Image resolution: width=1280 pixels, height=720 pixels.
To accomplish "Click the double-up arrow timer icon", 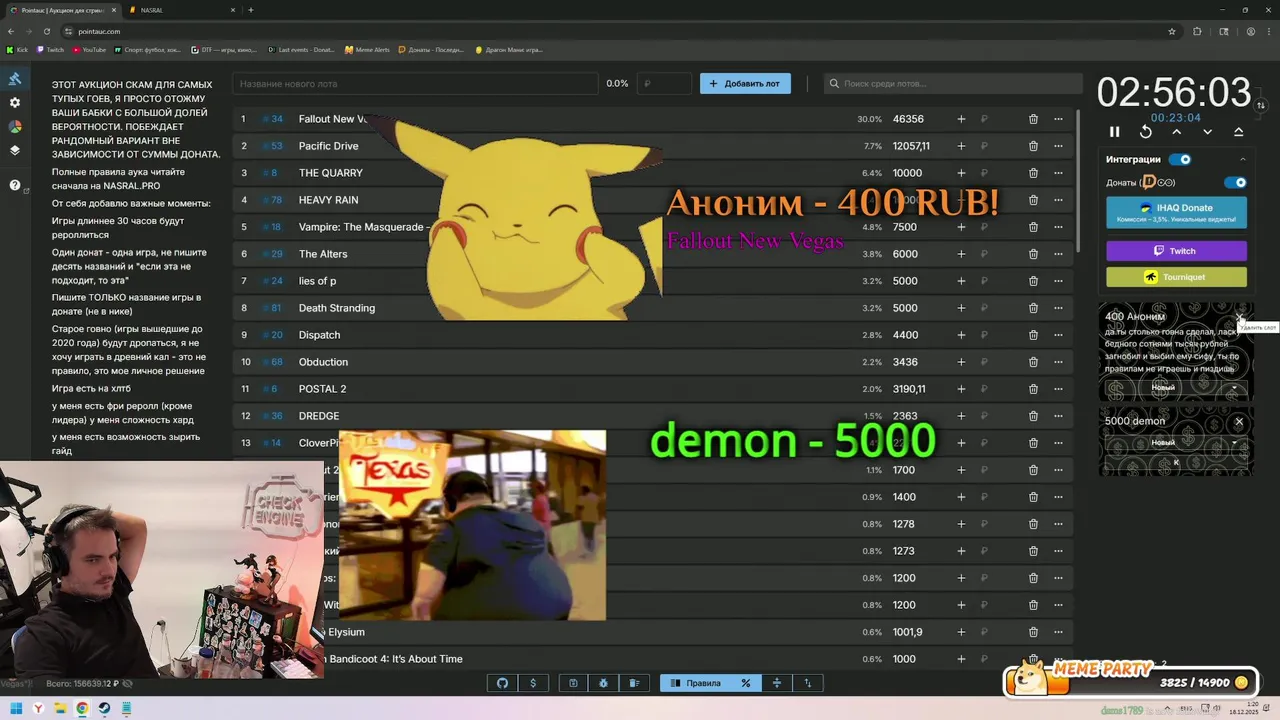I will point(1238,132).
